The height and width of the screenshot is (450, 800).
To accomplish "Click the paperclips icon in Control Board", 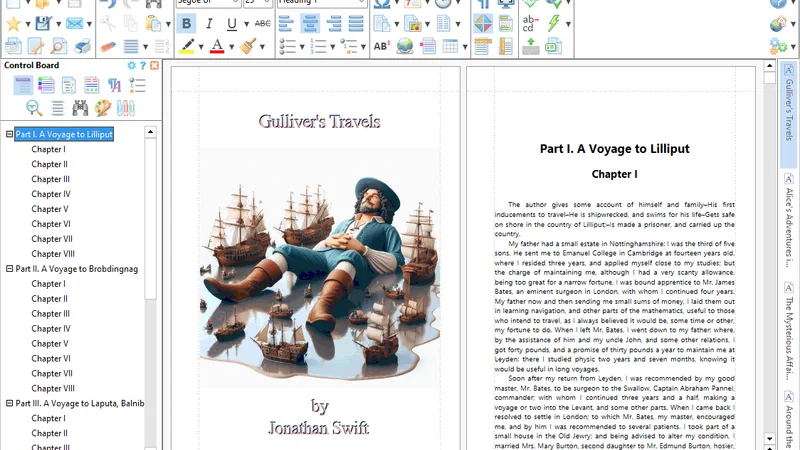I will point(127,107).
